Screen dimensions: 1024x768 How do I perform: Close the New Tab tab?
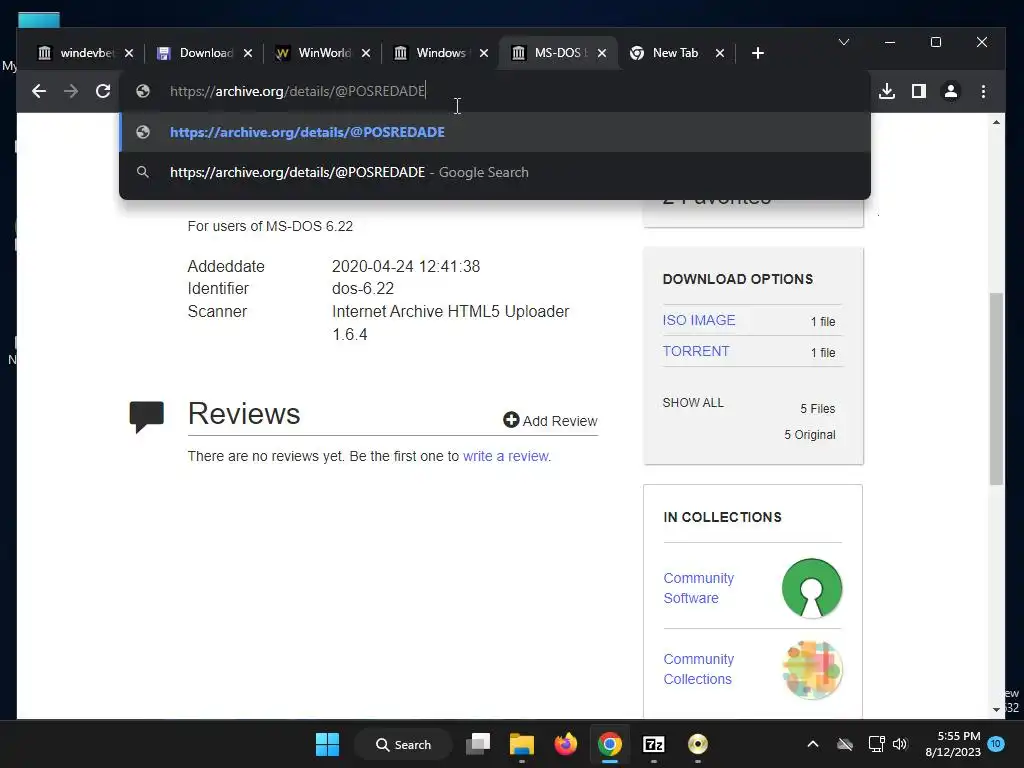pyautogui.click(x=720, y=54)
